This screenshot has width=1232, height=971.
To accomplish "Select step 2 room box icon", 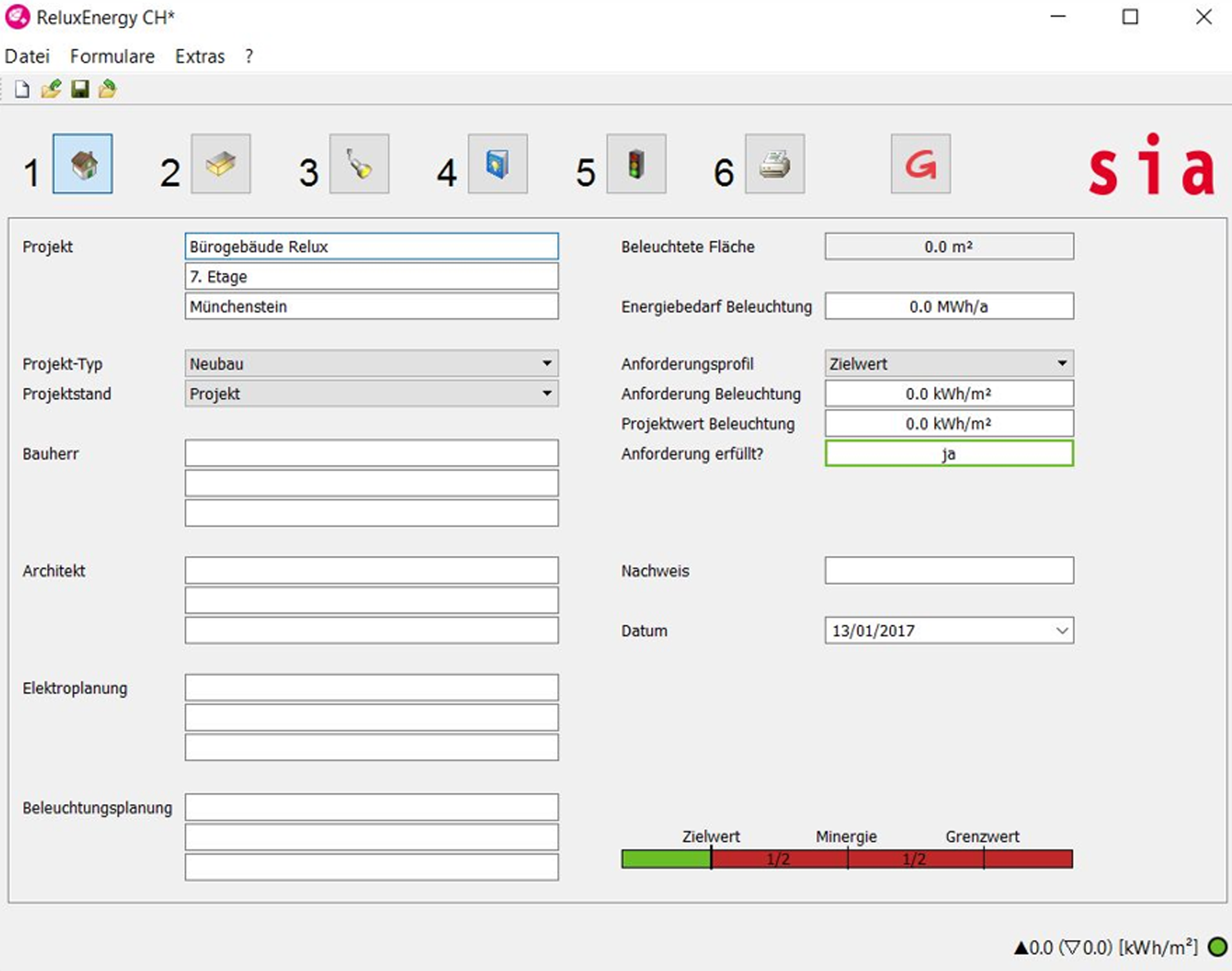I will (x=221, y=164).
